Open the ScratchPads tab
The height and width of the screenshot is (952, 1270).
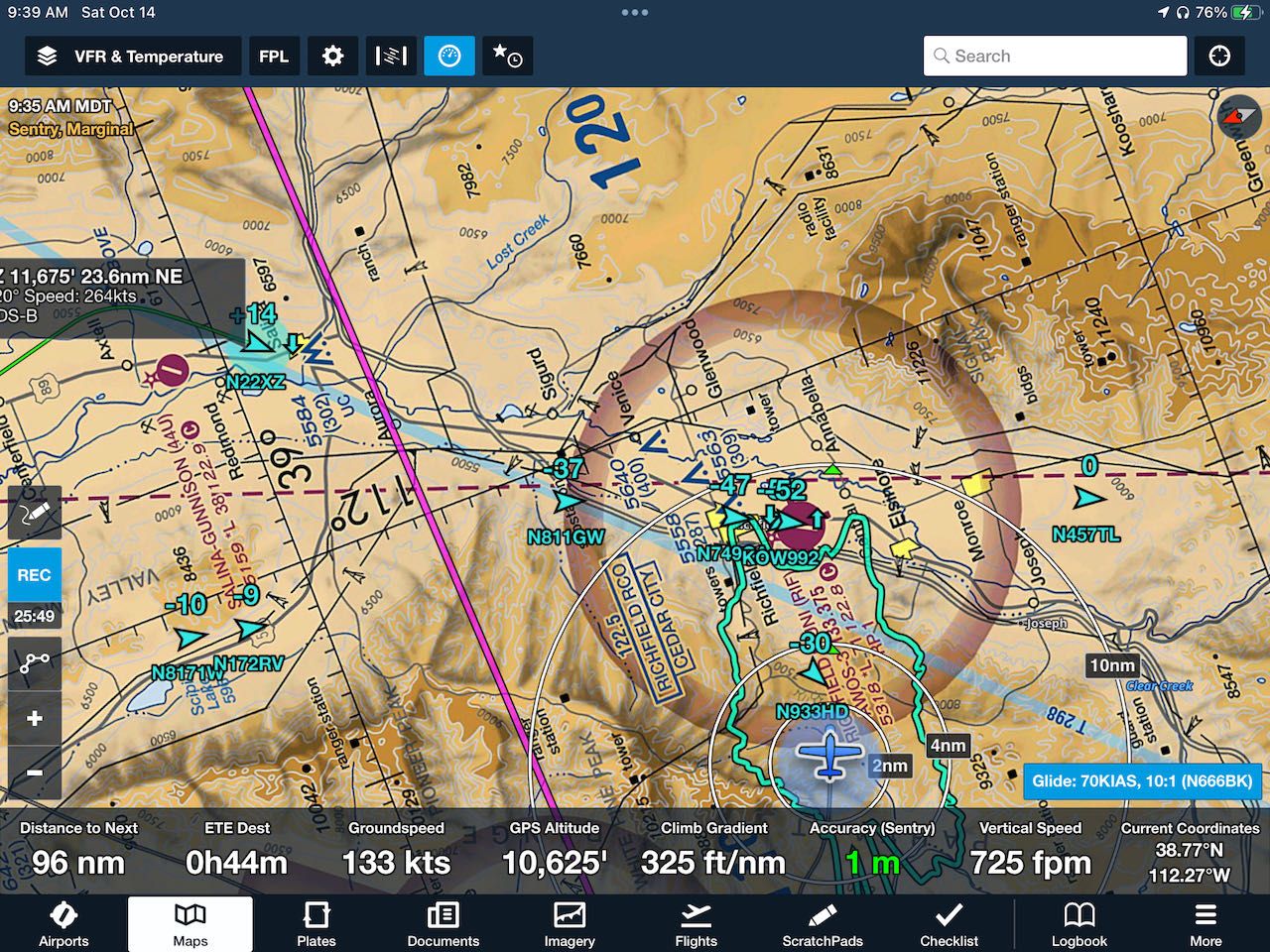823,924
